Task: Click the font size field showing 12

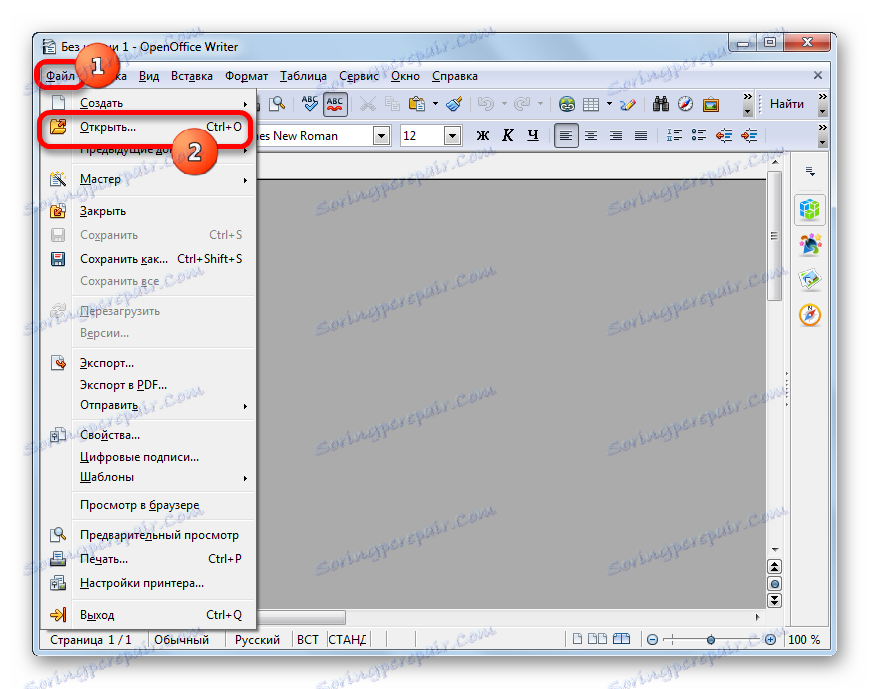Action: (x=422, y=135)
